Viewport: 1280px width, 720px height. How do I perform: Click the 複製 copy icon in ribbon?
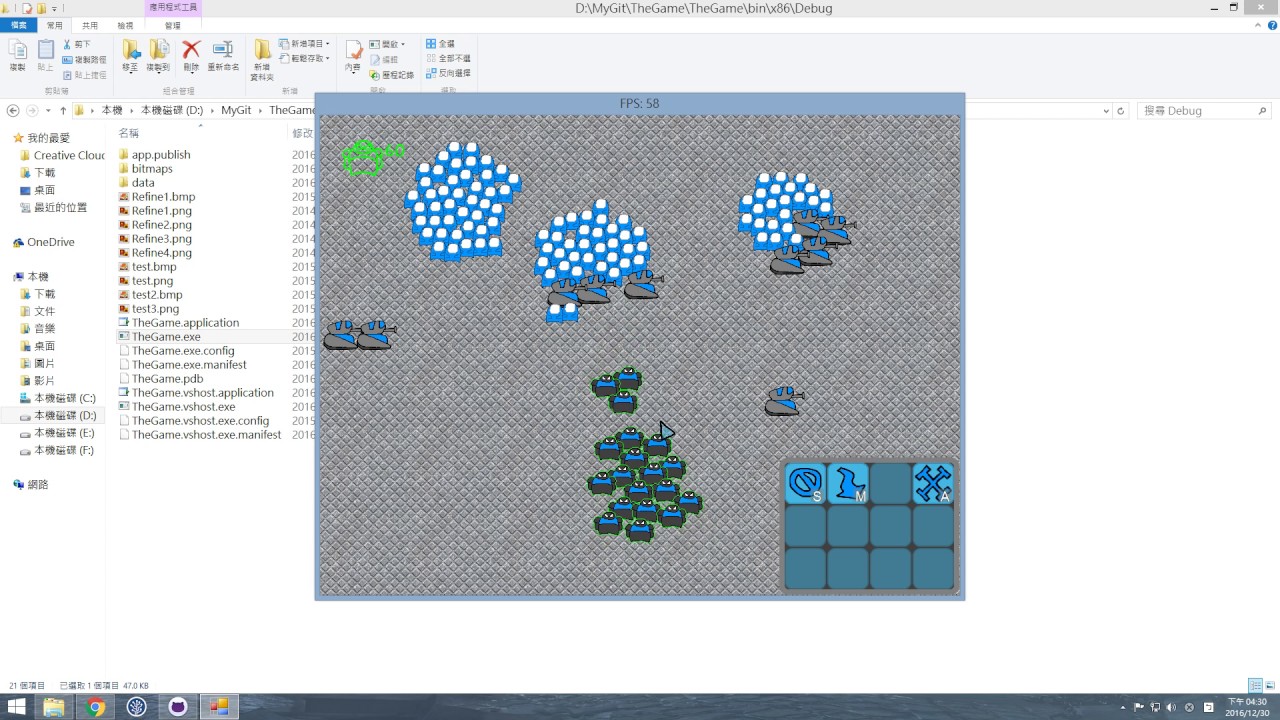17,55
